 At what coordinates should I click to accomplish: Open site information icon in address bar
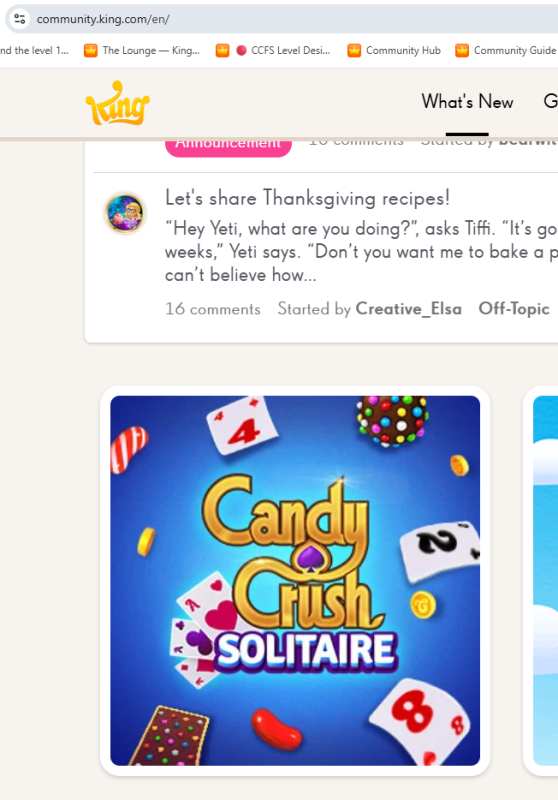point(20,19)
